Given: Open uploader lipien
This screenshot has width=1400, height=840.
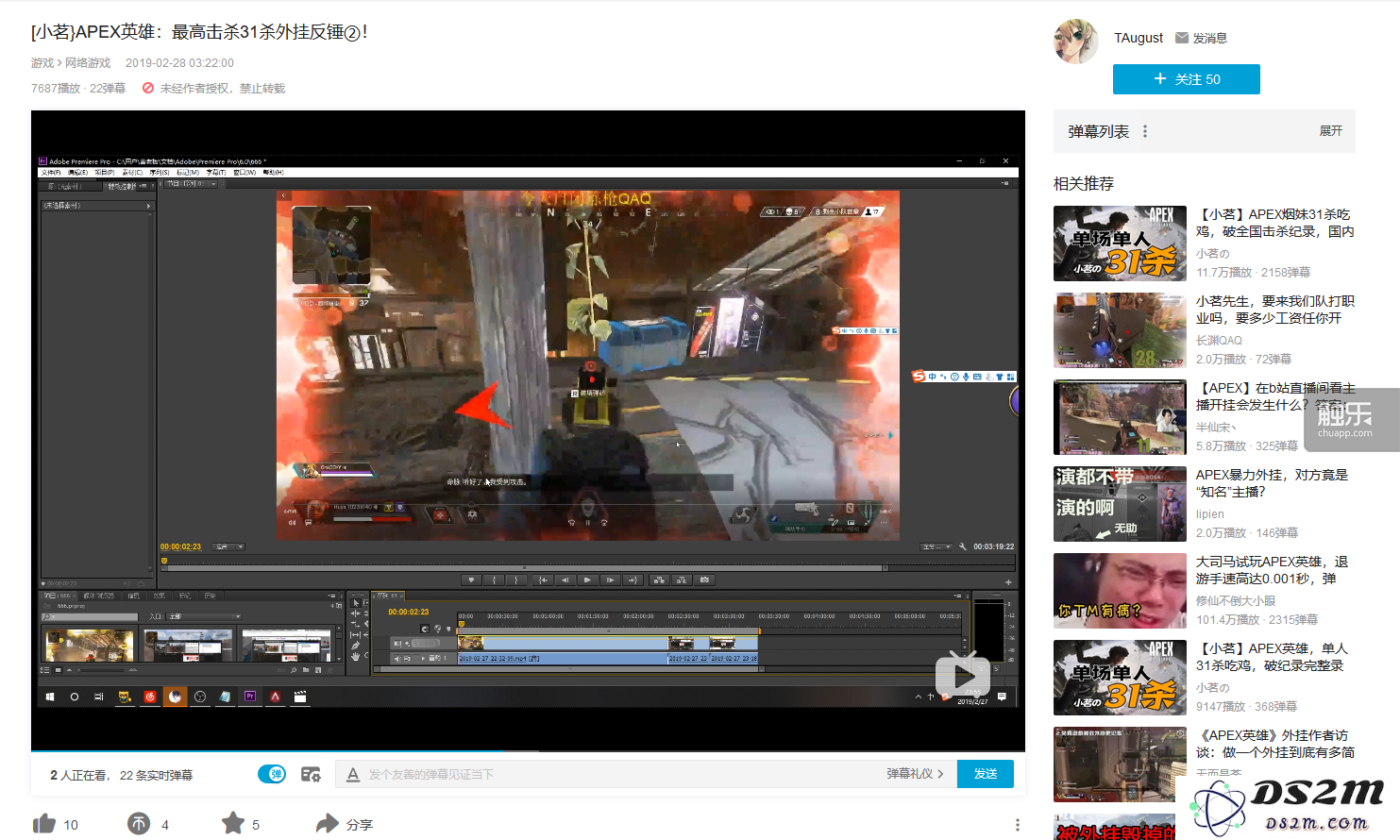Looking at the screenshot, I should coord(1210,514).
